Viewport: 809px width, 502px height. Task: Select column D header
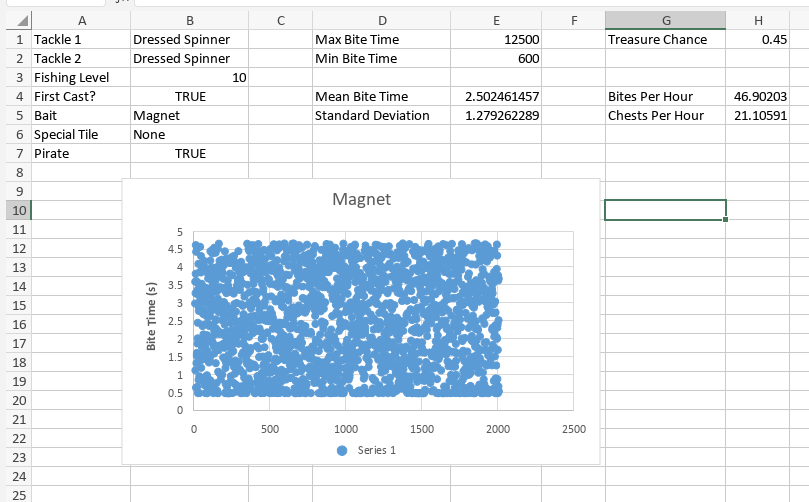tap(382, 21)
